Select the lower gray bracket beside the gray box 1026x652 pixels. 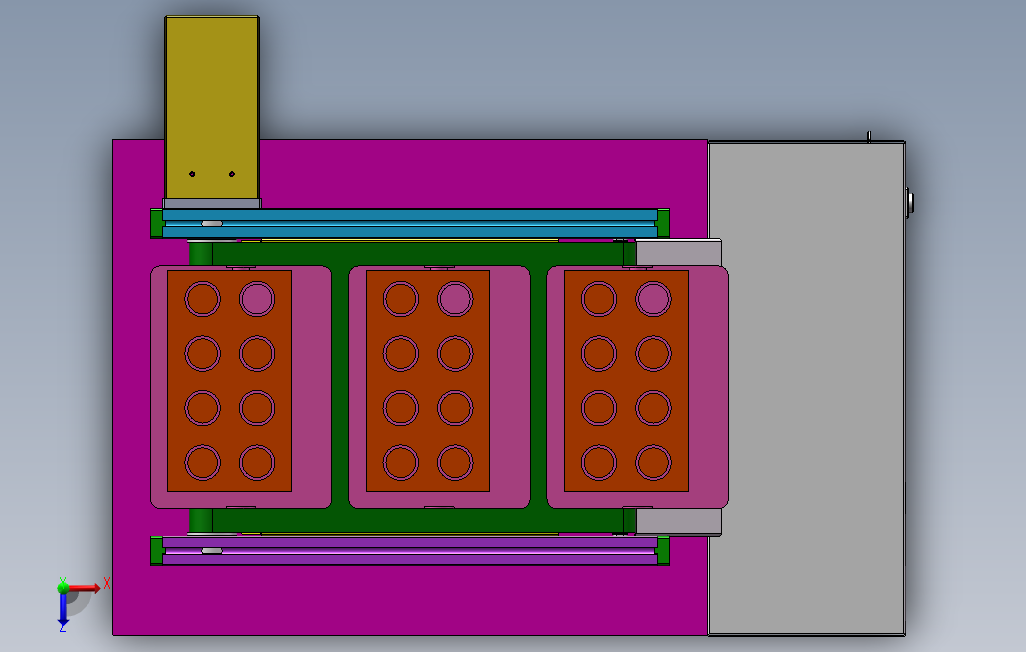click(x=679, y=522)
